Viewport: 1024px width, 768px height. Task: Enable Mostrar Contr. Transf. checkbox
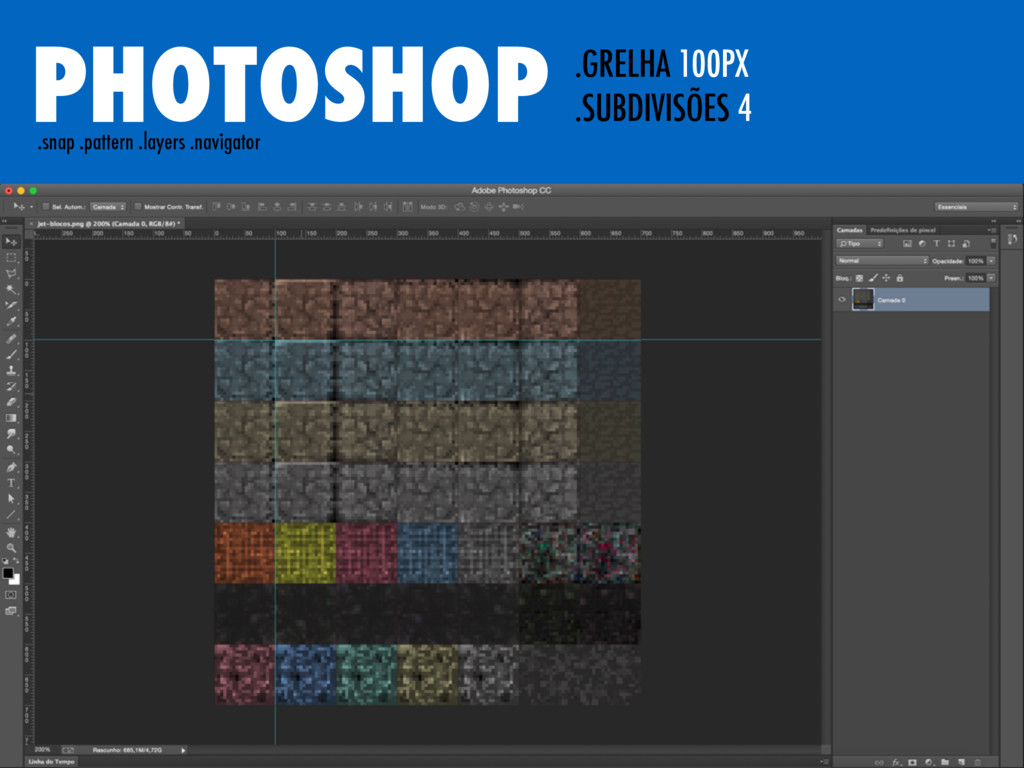138,206
